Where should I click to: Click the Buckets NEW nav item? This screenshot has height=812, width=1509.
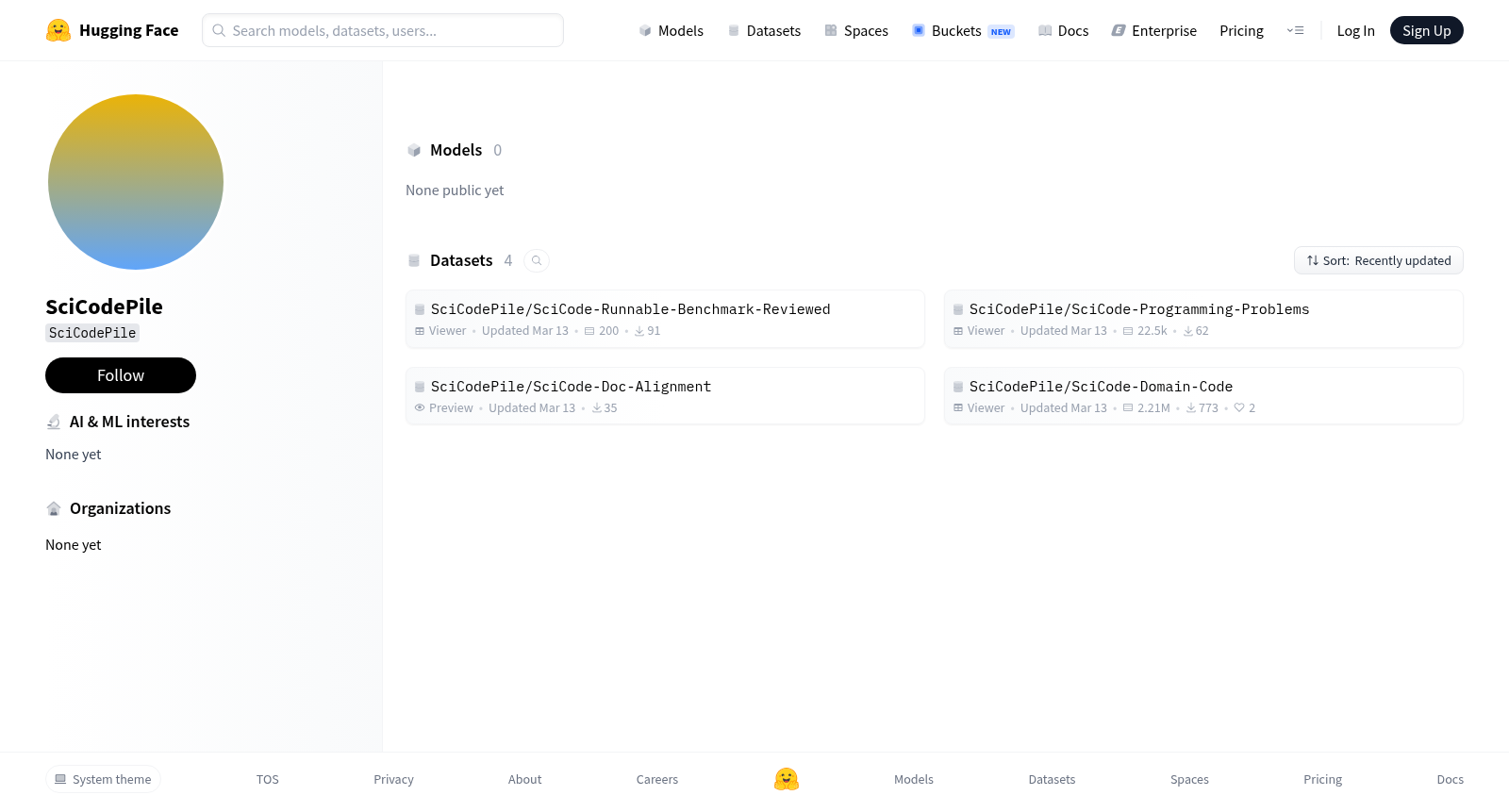click(x=963, y=30)
